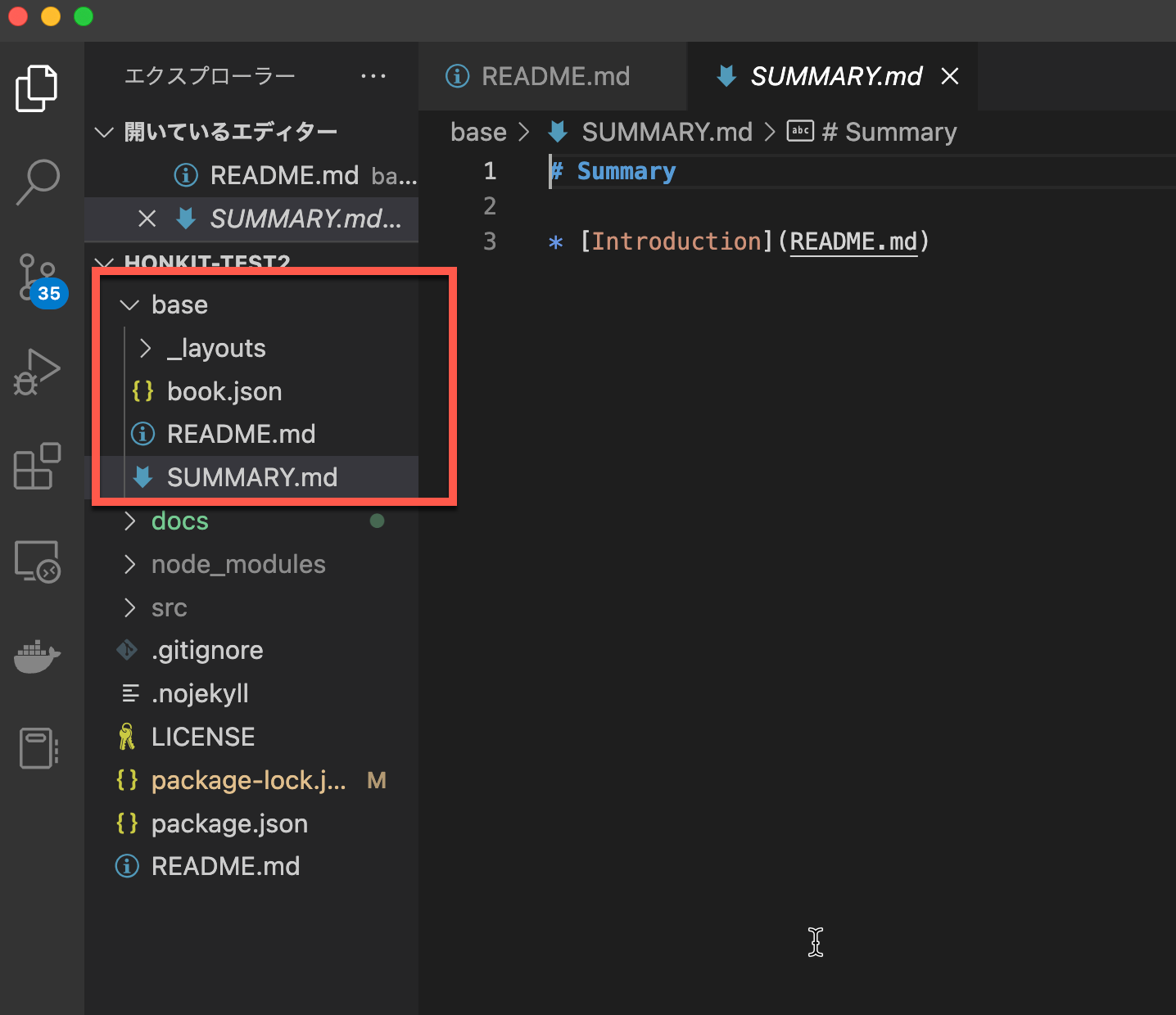Close SUMMARY.md in open editors list
1176x1015 pixels.
[x=147, y=219]
